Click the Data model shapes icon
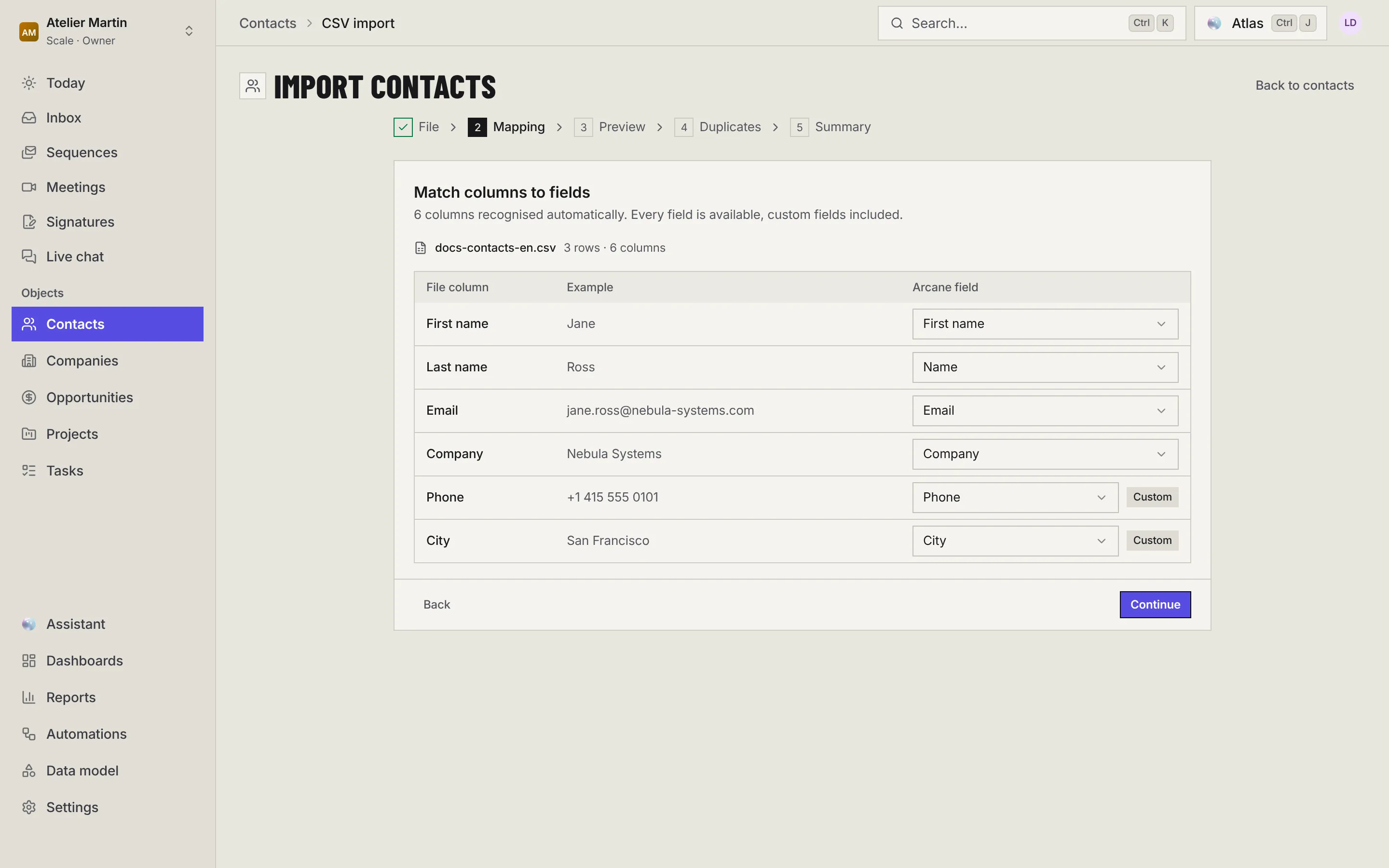 point(29,771)
